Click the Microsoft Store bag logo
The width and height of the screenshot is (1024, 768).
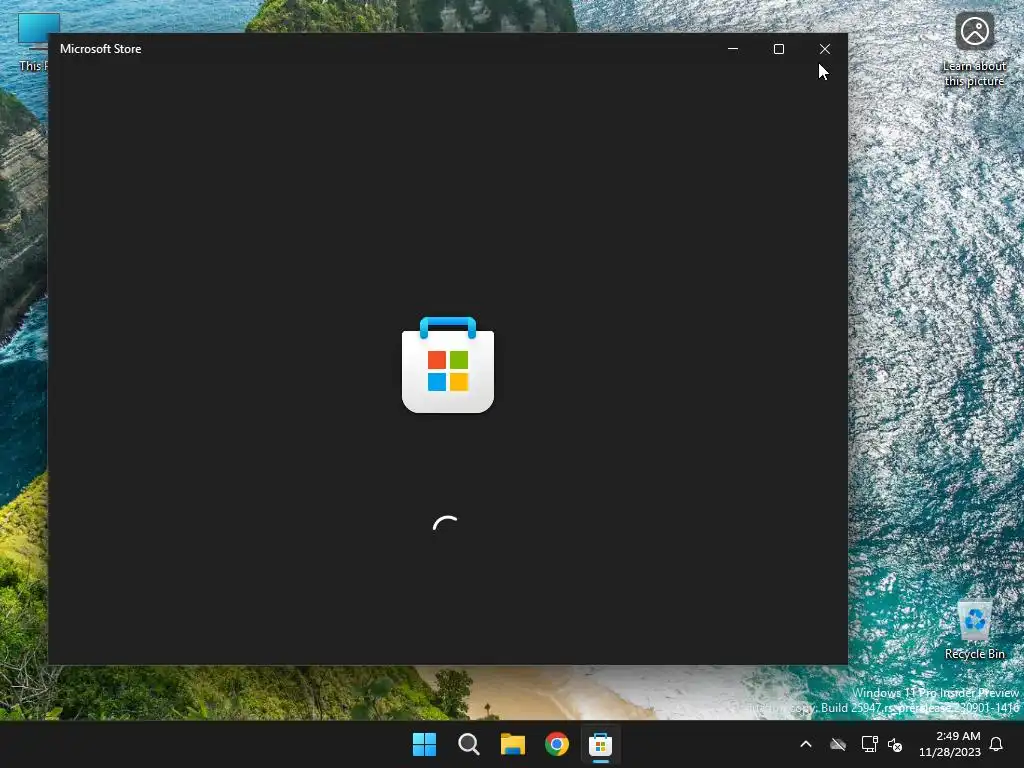click(x=448, y=364)
